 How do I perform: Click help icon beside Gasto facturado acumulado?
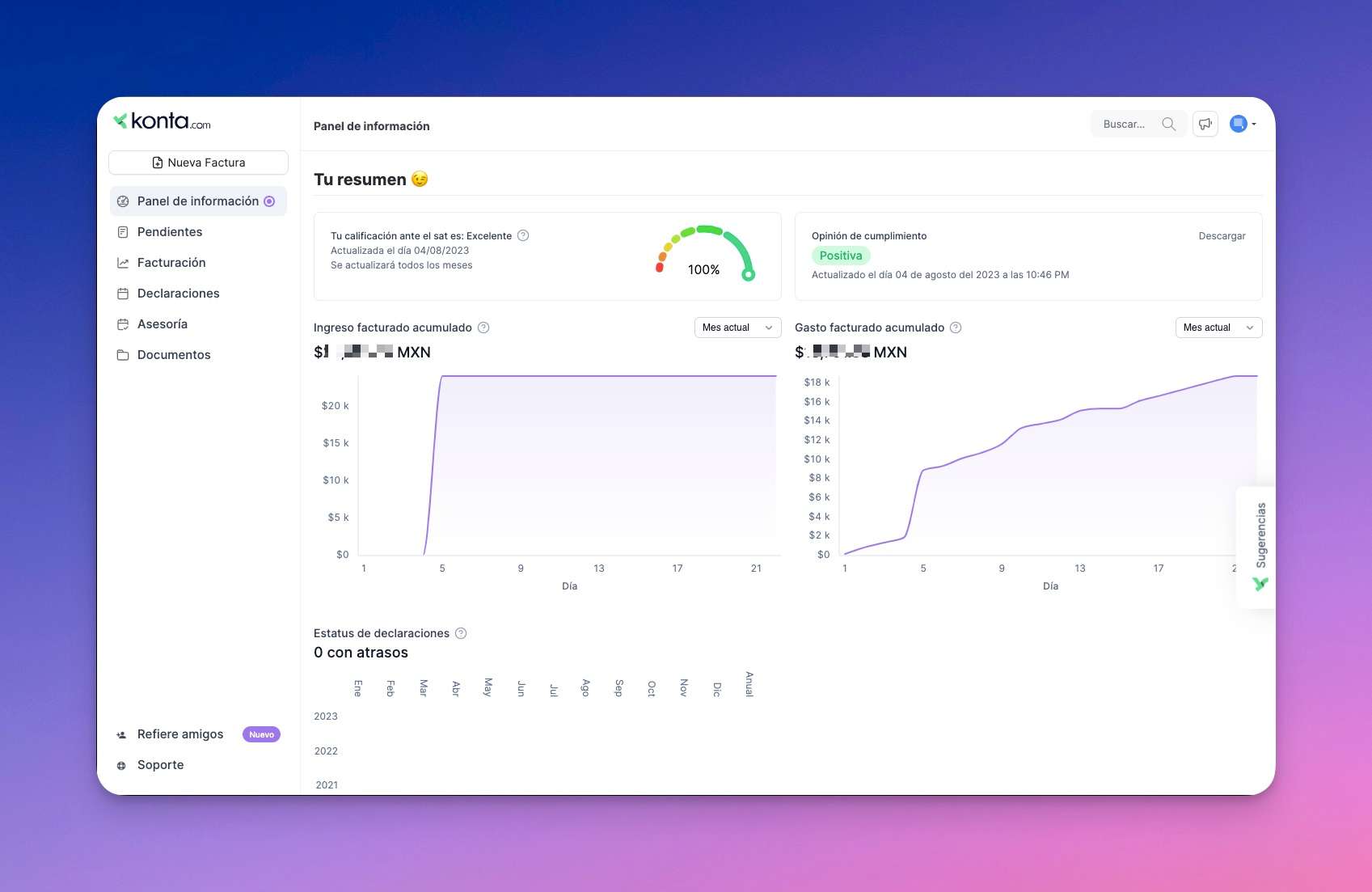tap(956, 328)
